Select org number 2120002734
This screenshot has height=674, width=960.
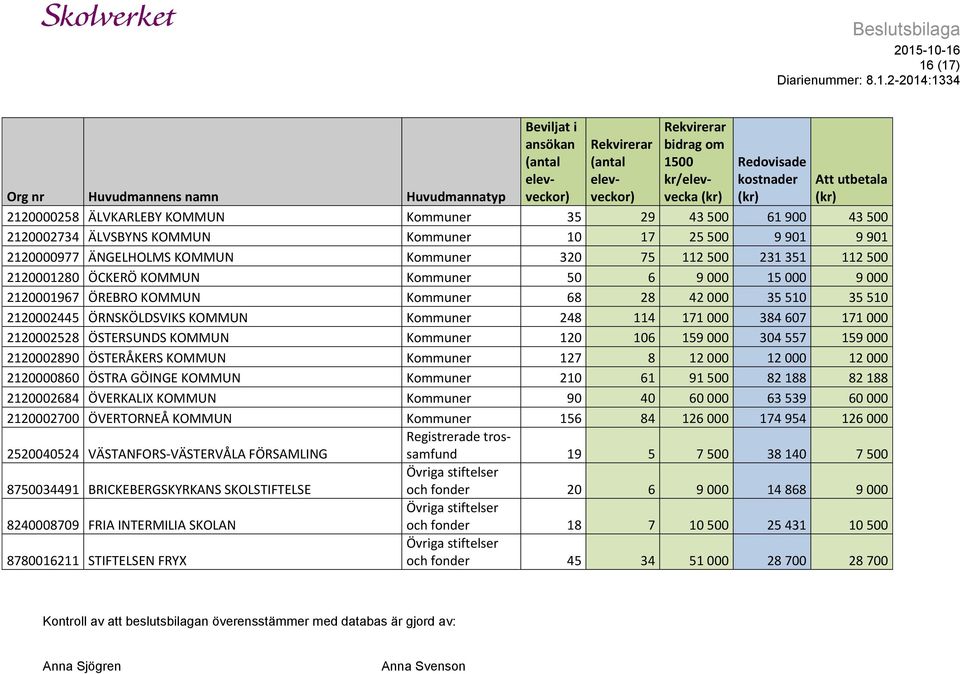[43, 237]
